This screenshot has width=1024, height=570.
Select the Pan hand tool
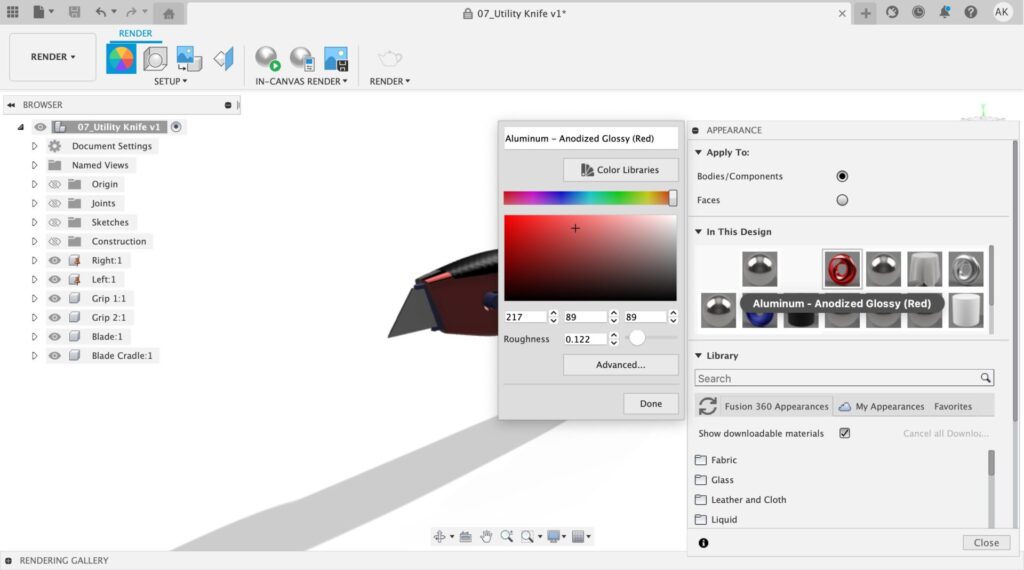(x=486, y=537)
